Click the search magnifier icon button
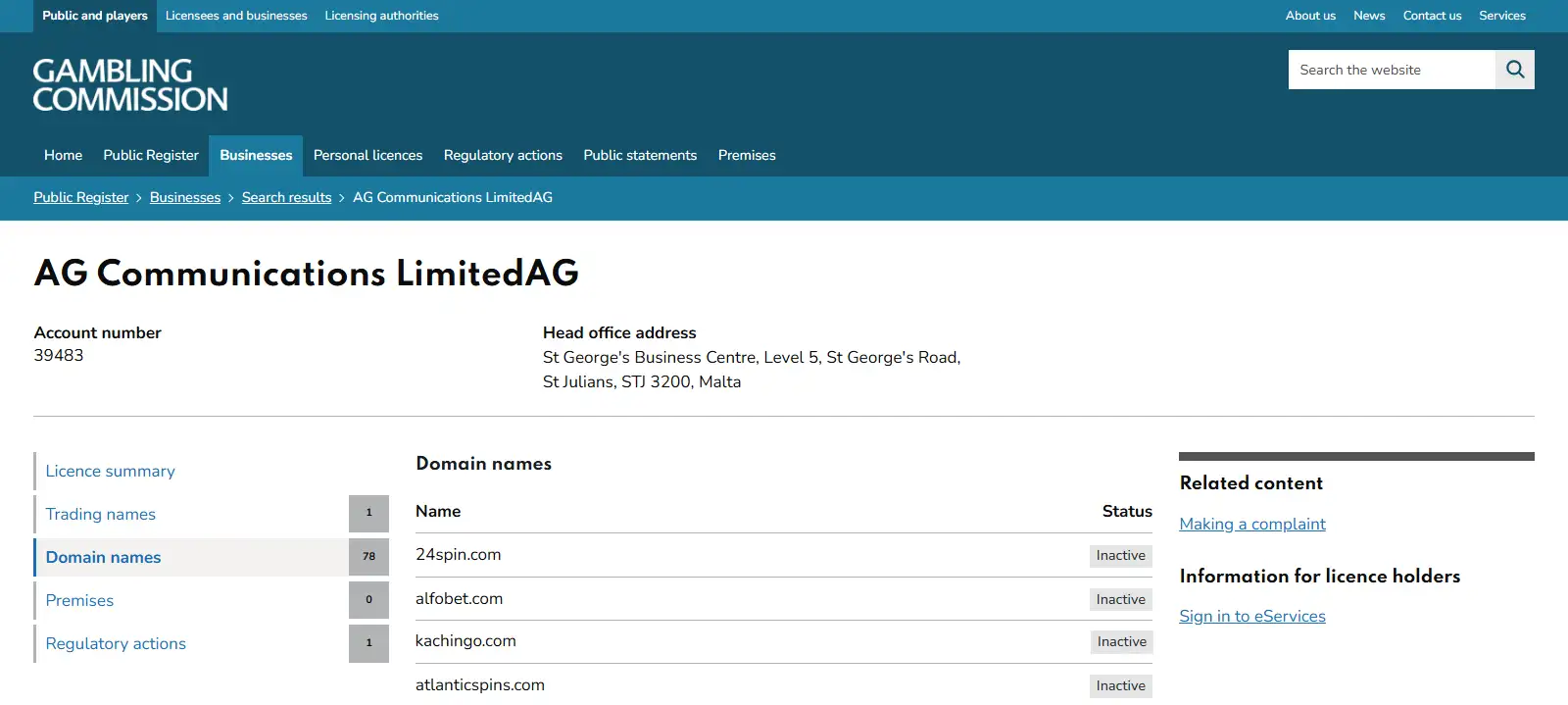 1515,70
